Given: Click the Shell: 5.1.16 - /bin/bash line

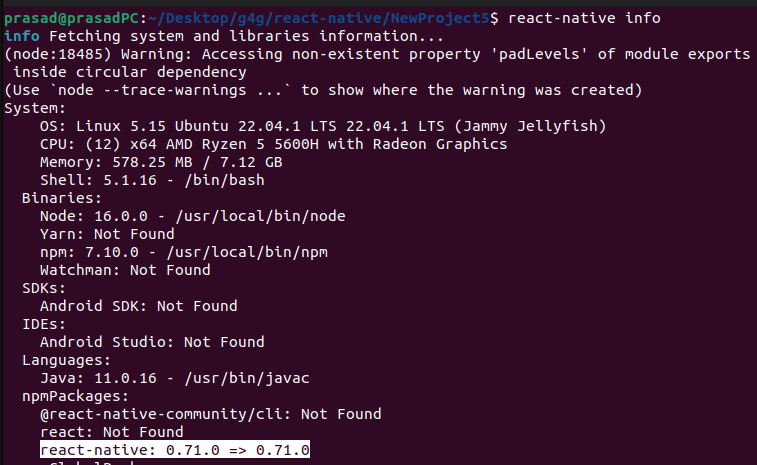Looking at the screenshot, I should pyautogui.click(x=152, y=180).
